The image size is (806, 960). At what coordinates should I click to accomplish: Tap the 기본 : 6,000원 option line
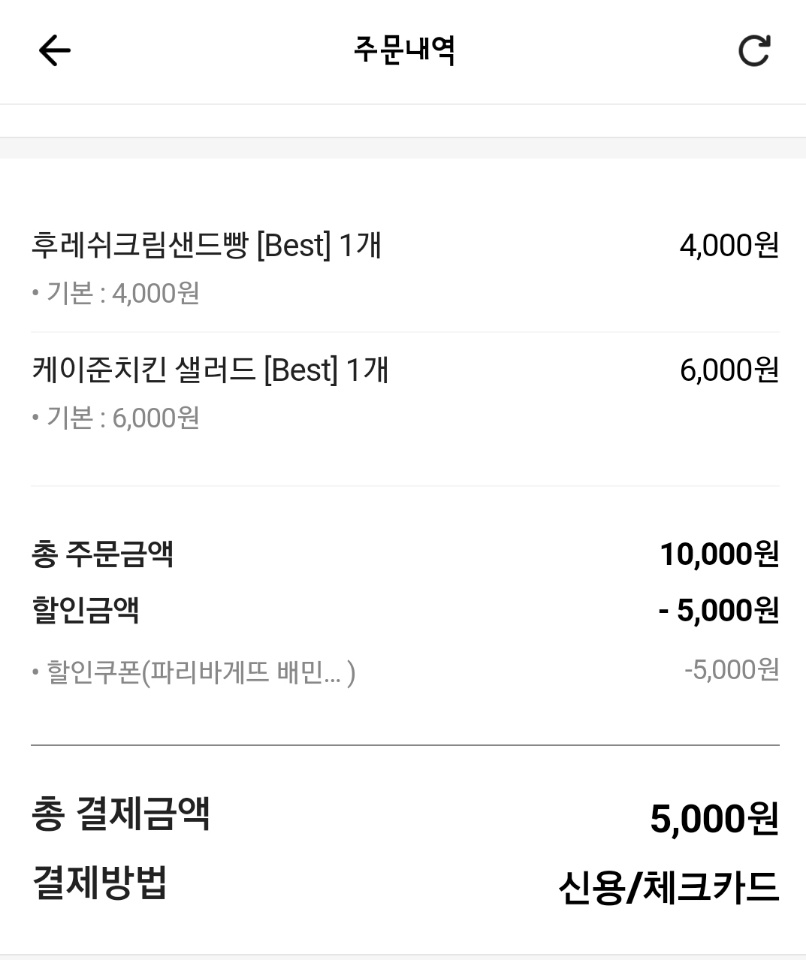pos(116,418)
